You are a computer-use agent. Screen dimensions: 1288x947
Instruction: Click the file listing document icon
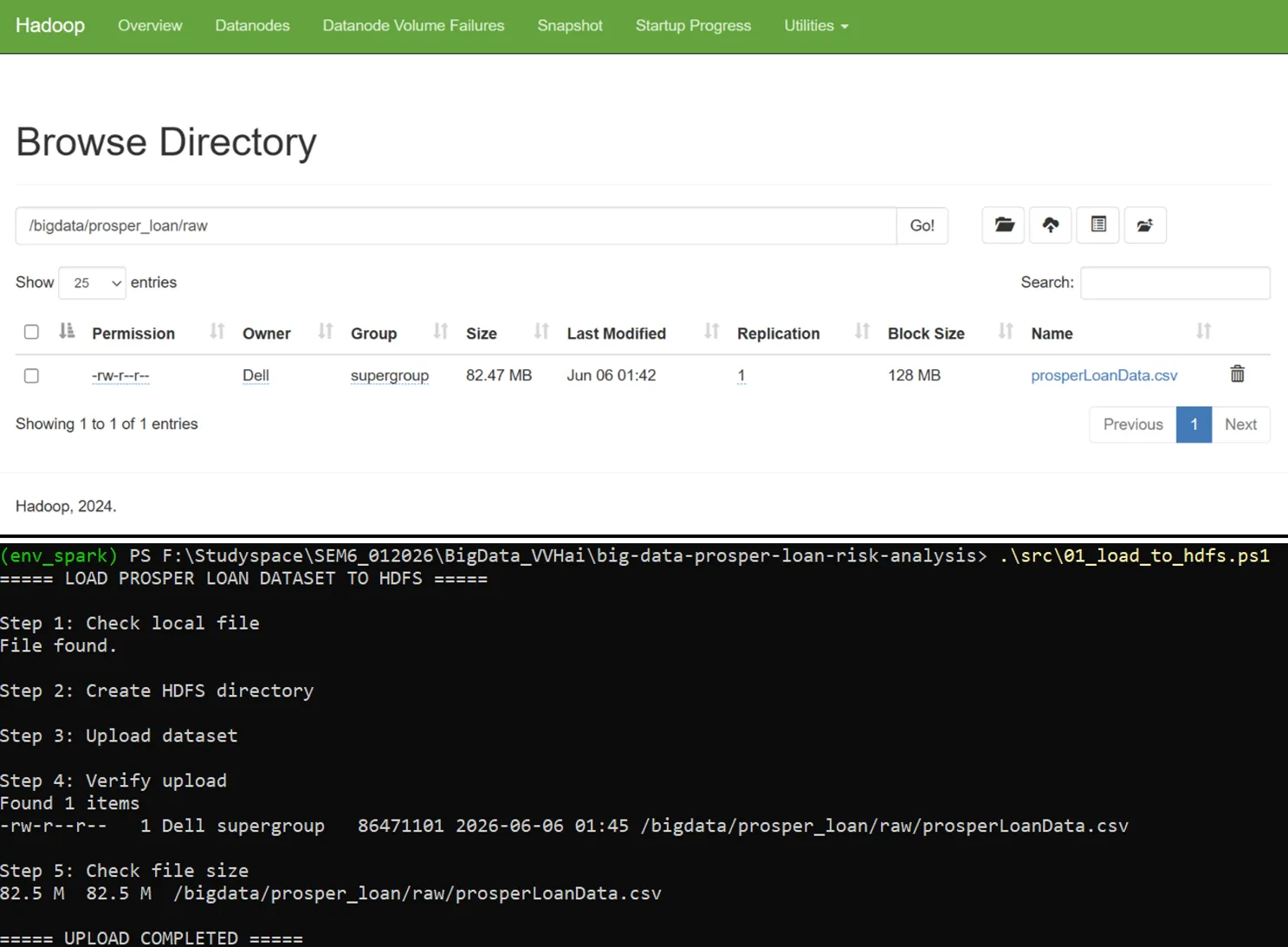(x=1098, y=225)
